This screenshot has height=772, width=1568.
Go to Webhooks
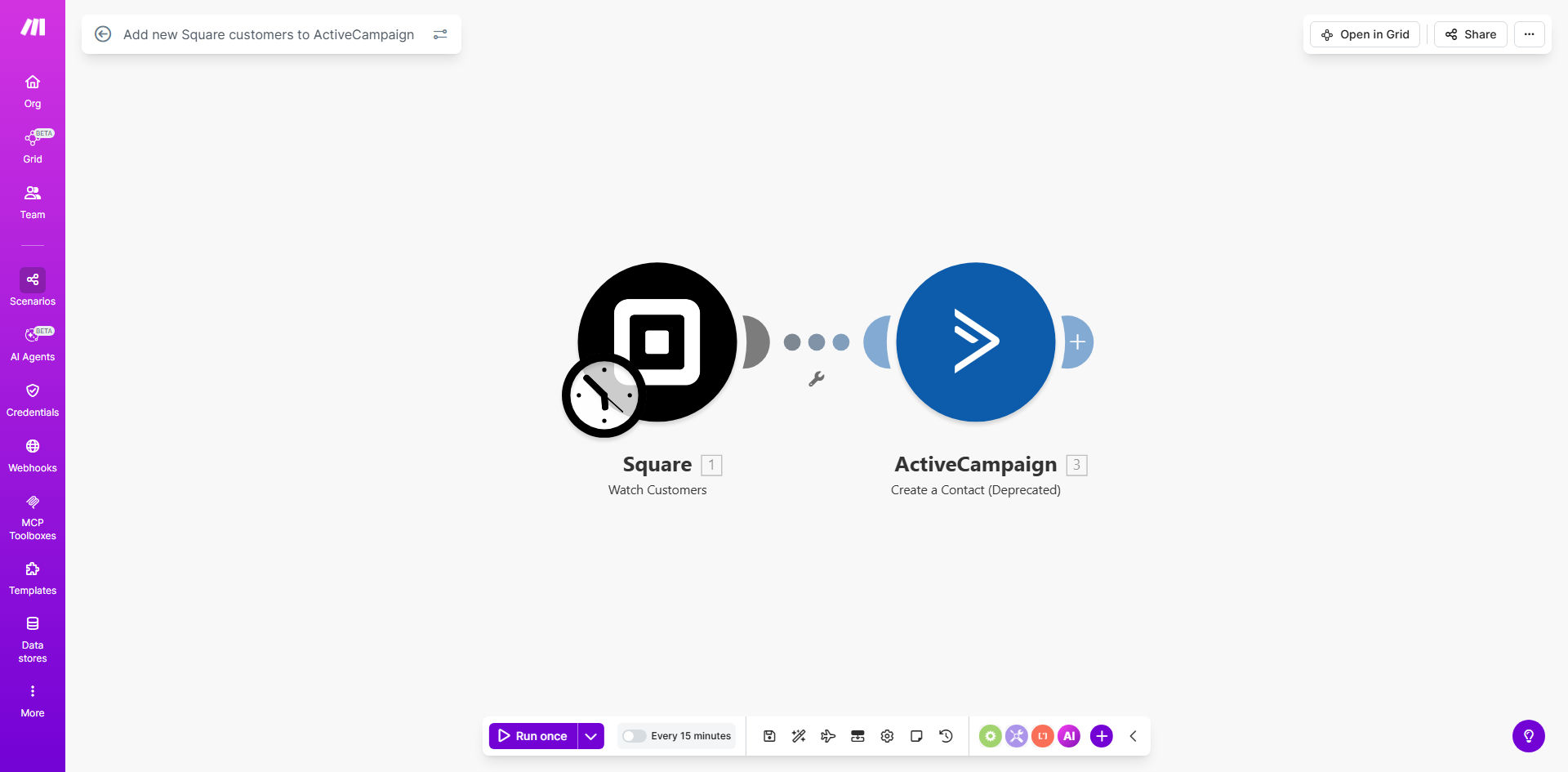point(33,456)
